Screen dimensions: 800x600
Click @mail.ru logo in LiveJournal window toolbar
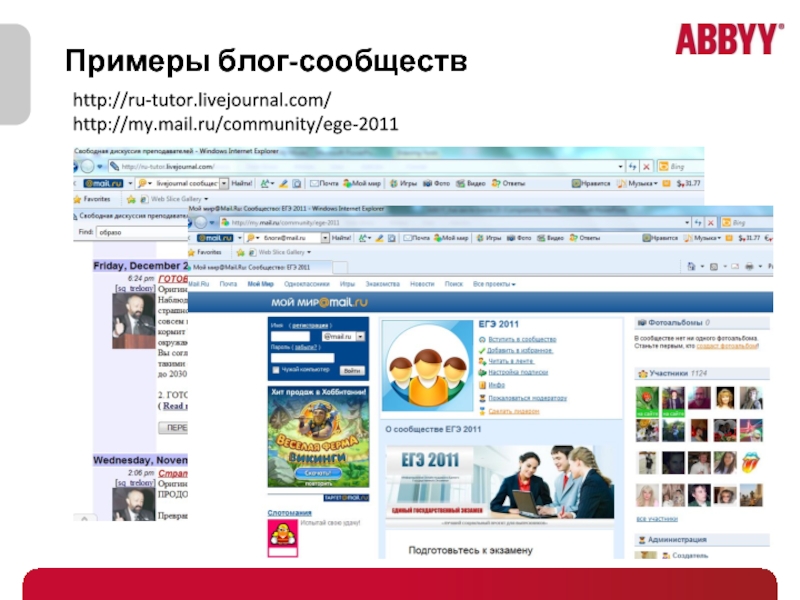(103, 183)
